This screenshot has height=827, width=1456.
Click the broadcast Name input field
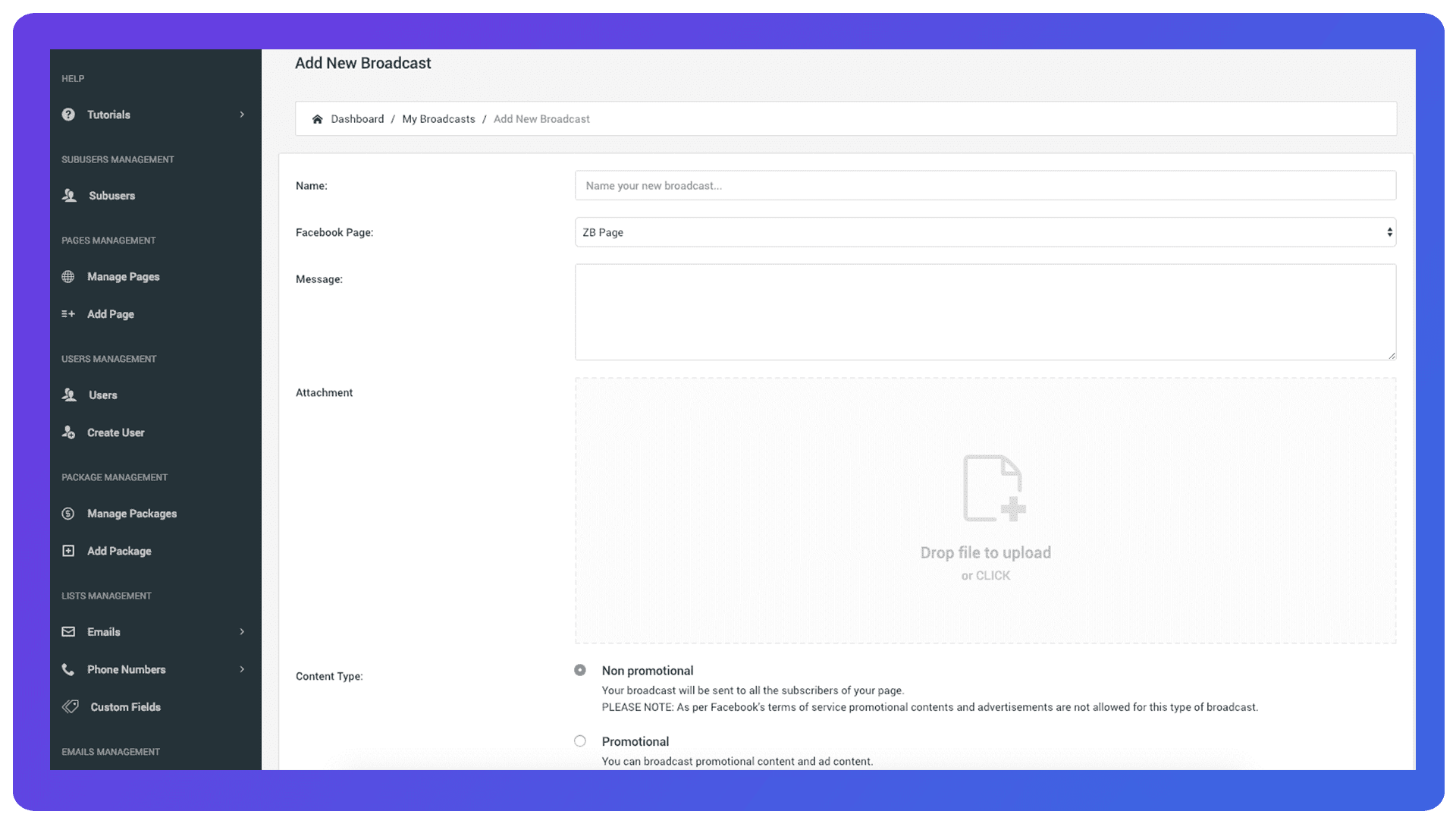point(984,186)
